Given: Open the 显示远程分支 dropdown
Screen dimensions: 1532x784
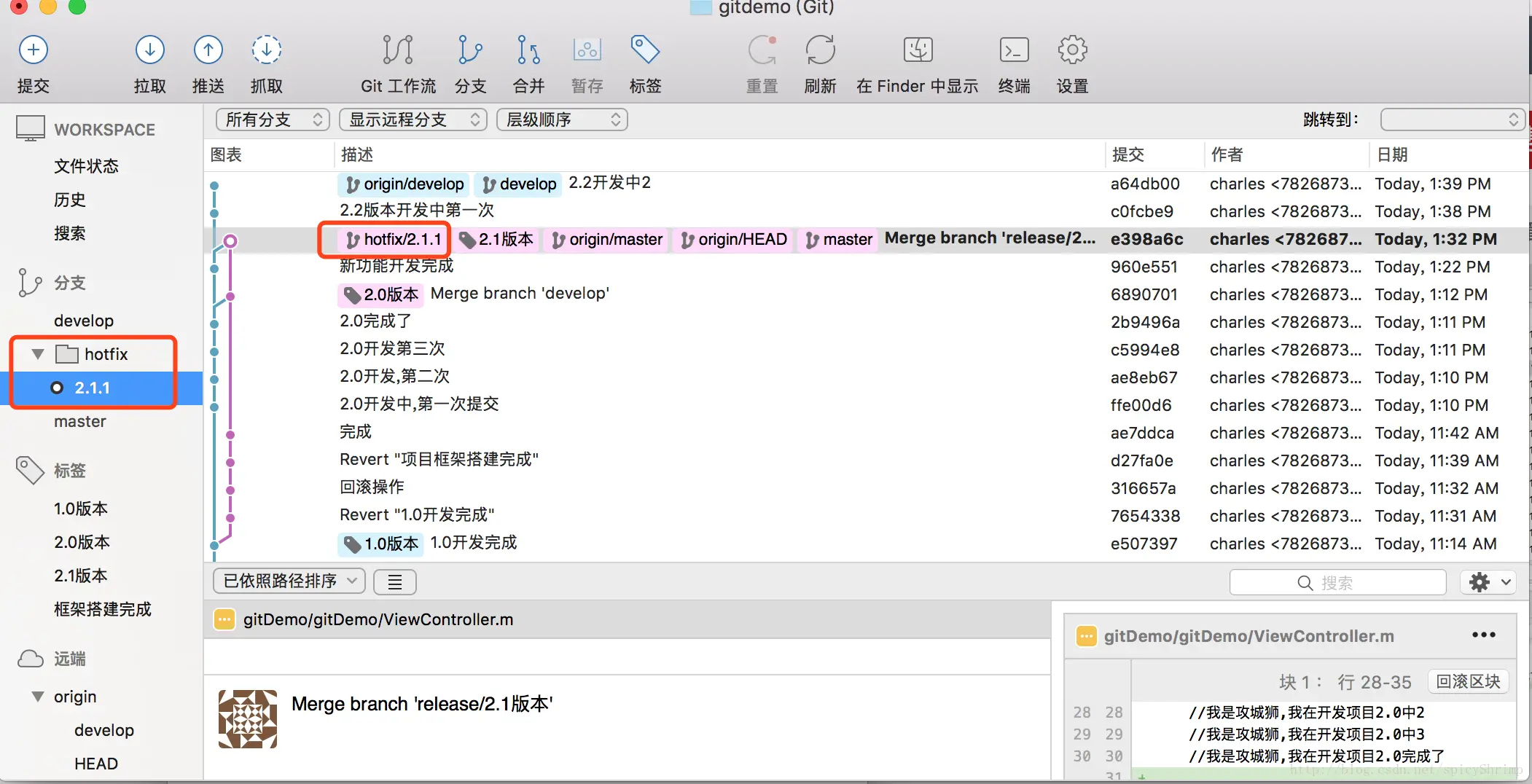Looking at the screenshot, I should tap(413, 119).
